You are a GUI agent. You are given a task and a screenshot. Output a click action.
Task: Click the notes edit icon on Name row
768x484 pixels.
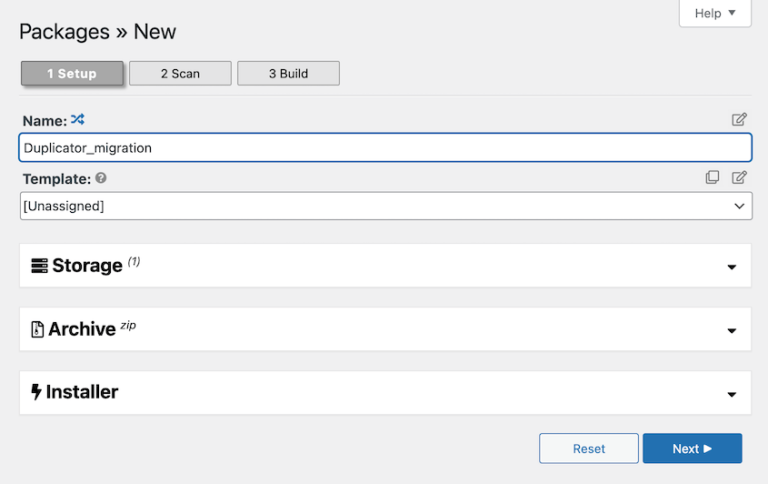pyautogui.click(x=739, y=120)
